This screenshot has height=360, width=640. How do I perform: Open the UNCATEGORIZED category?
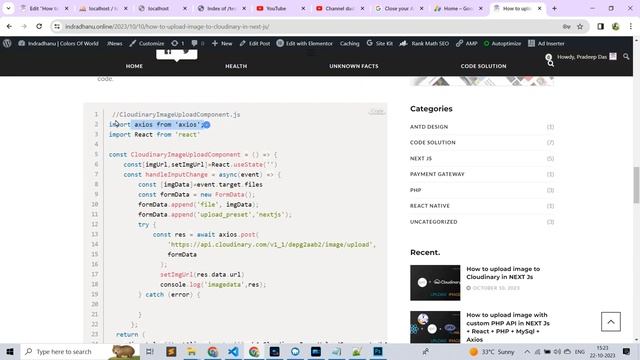pyautogui.click(x=433, y=222)
